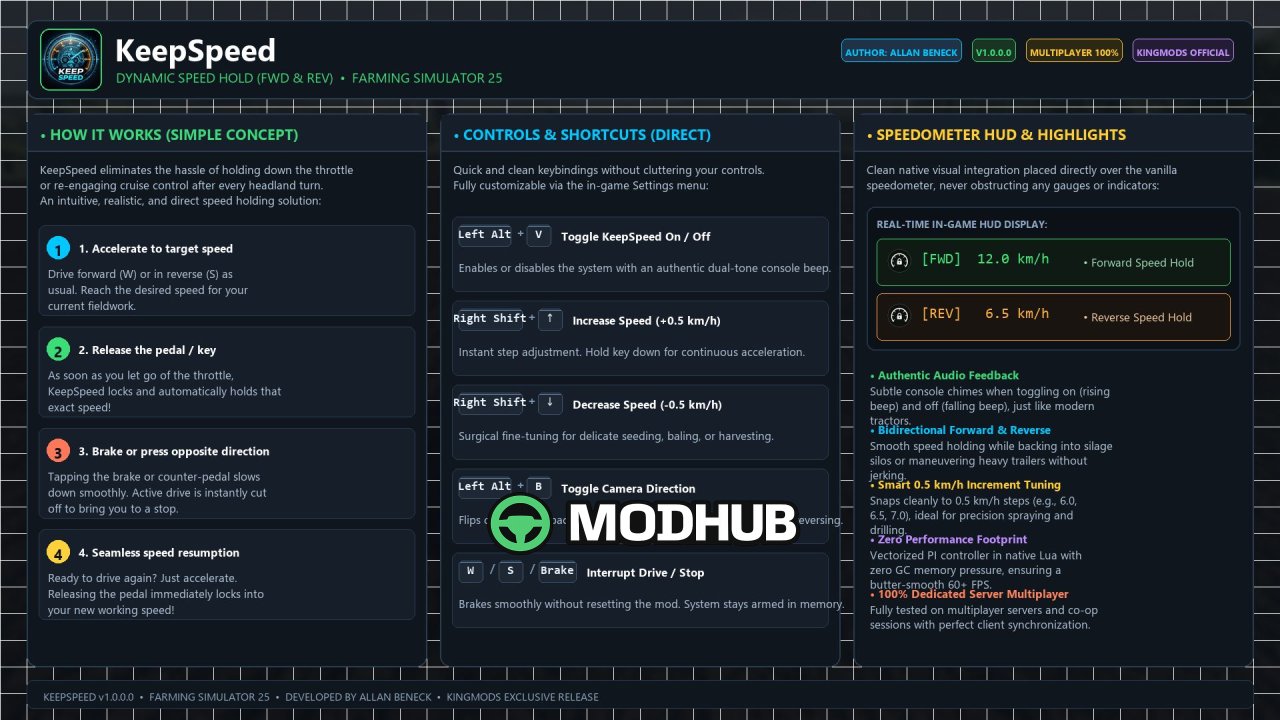Click the Left Alt keycap beside the B key
1280x720 pixels.
[x=485, y=488]
